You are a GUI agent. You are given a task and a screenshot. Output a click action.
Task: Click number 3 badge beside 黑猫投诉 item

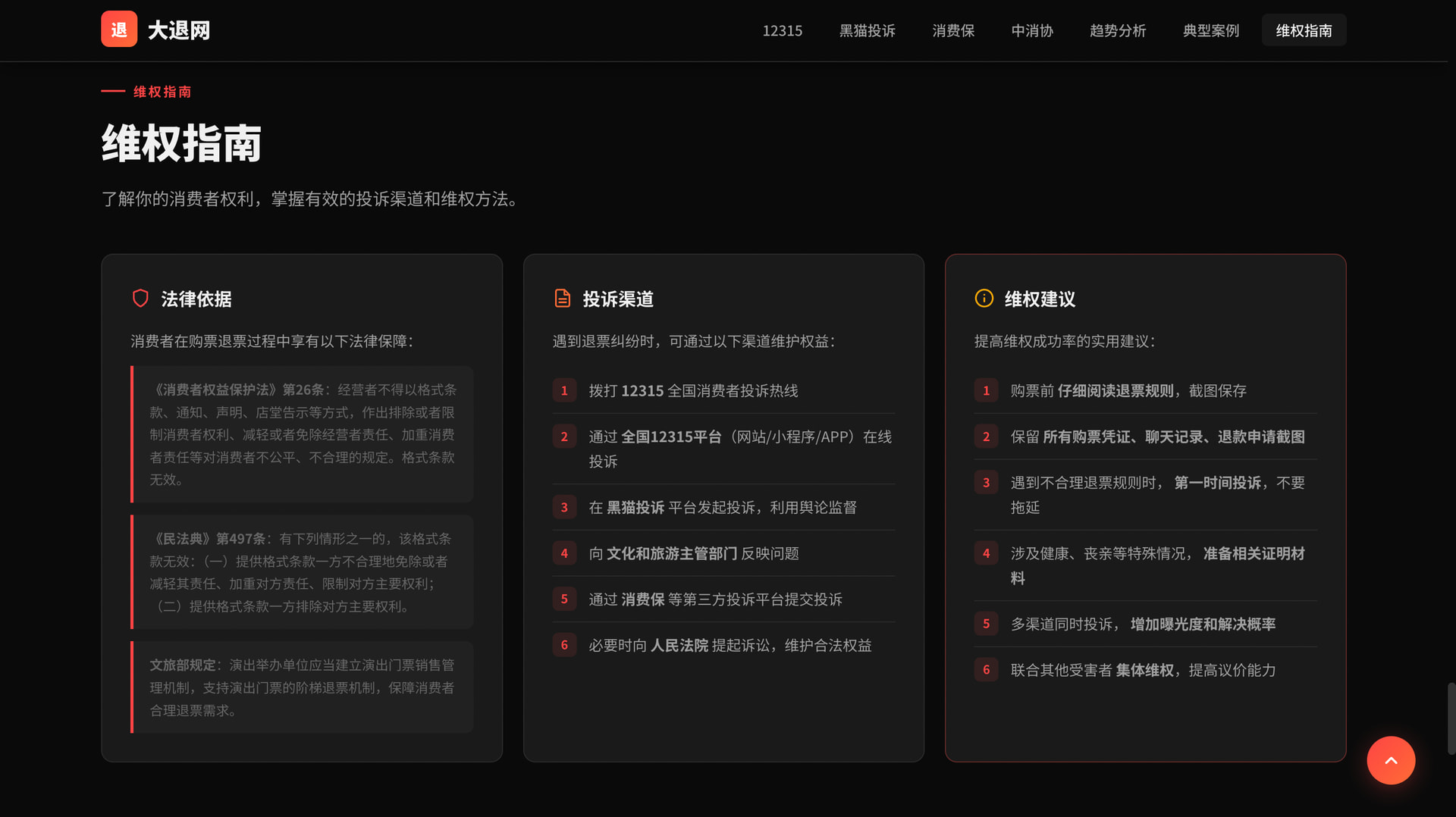tap(564, 507)
